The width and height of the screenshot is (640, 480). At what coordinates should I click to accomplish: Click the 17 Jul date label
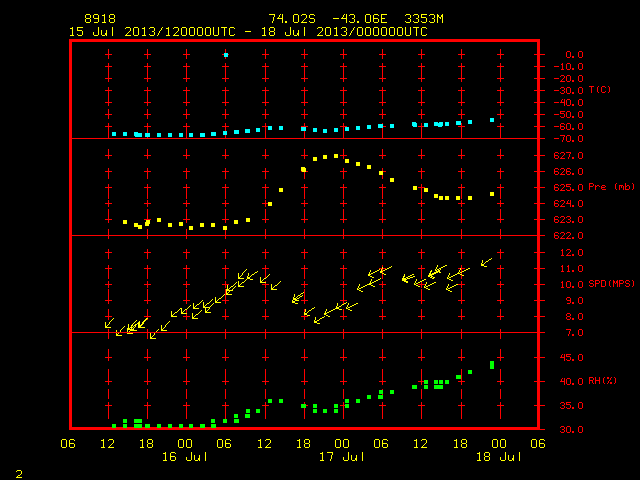pyautogui.click(x=342, y=456)
